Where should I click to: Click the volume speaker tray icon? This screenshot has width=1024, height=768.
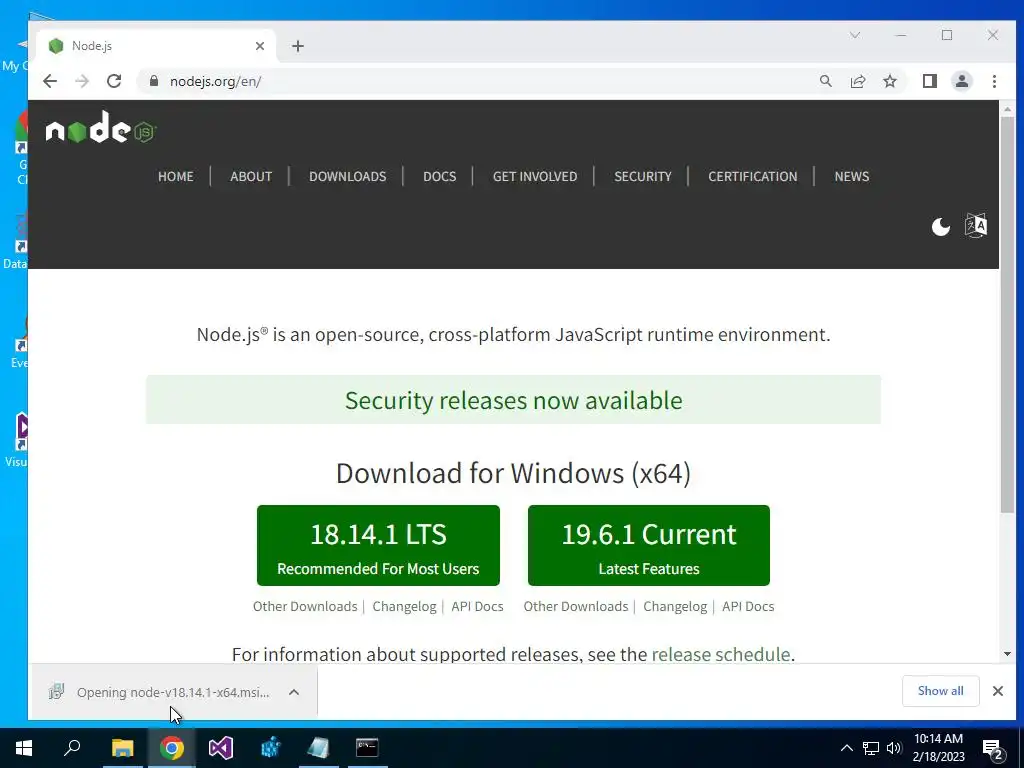(893, 748)
